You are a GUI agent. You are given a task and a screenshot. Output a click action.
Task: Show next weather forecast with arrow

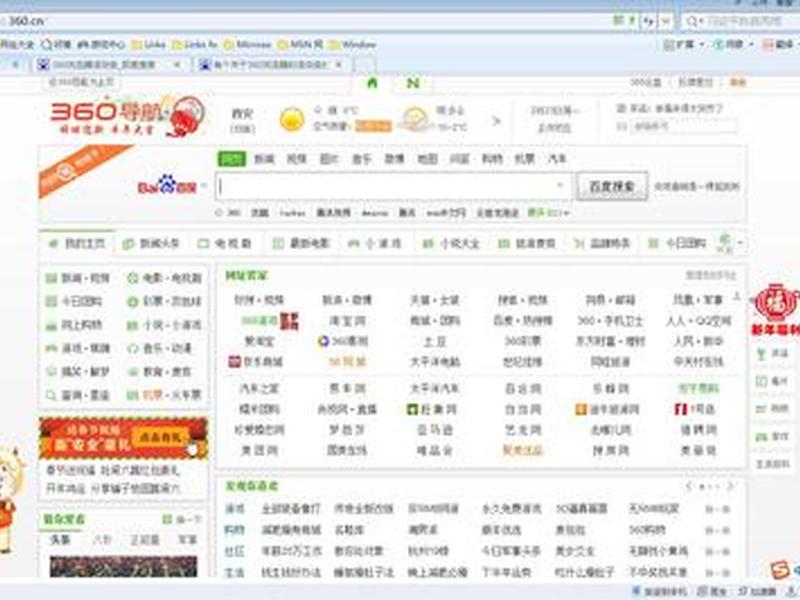click(496, 121)
